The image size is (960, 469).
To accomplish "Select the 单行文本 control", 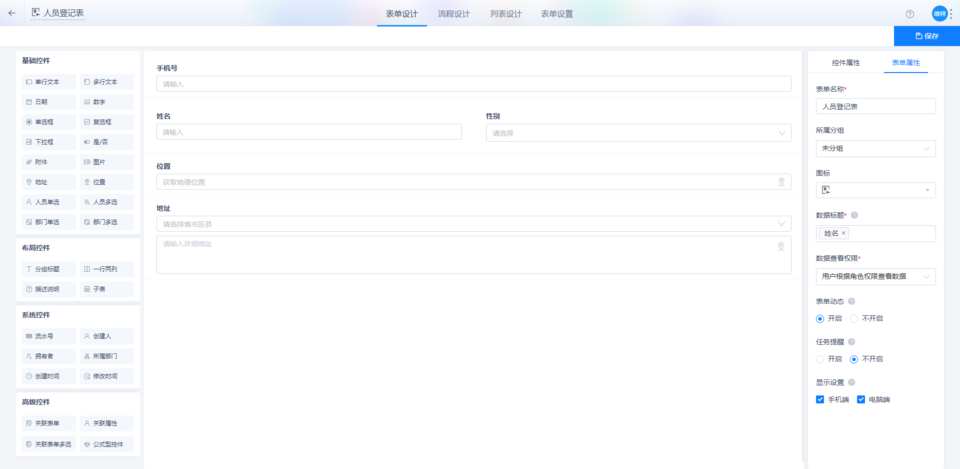I will pyautogui.click(x=48, y=82).
